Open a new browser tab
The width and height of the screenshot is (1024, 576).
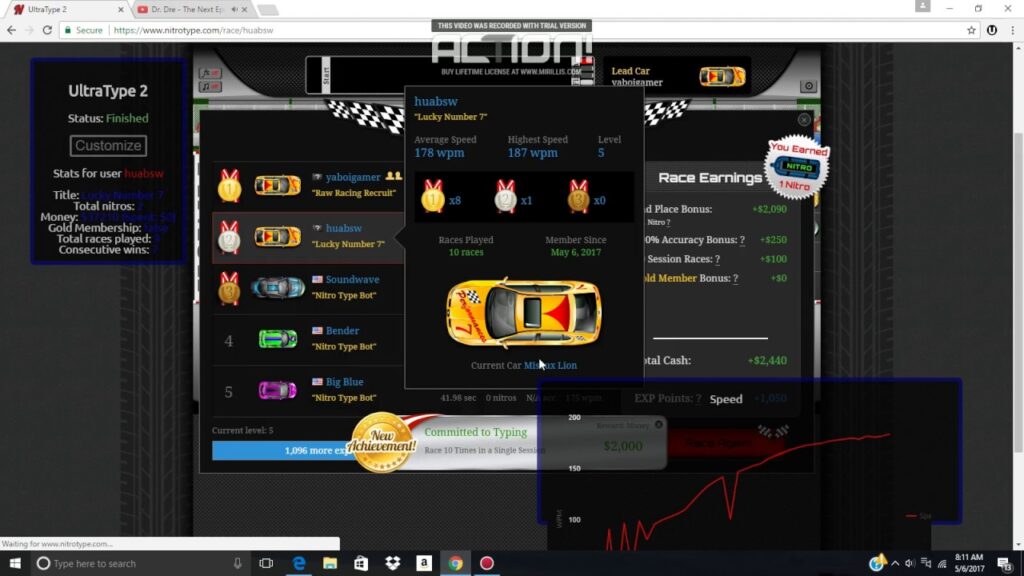point(268,10)
